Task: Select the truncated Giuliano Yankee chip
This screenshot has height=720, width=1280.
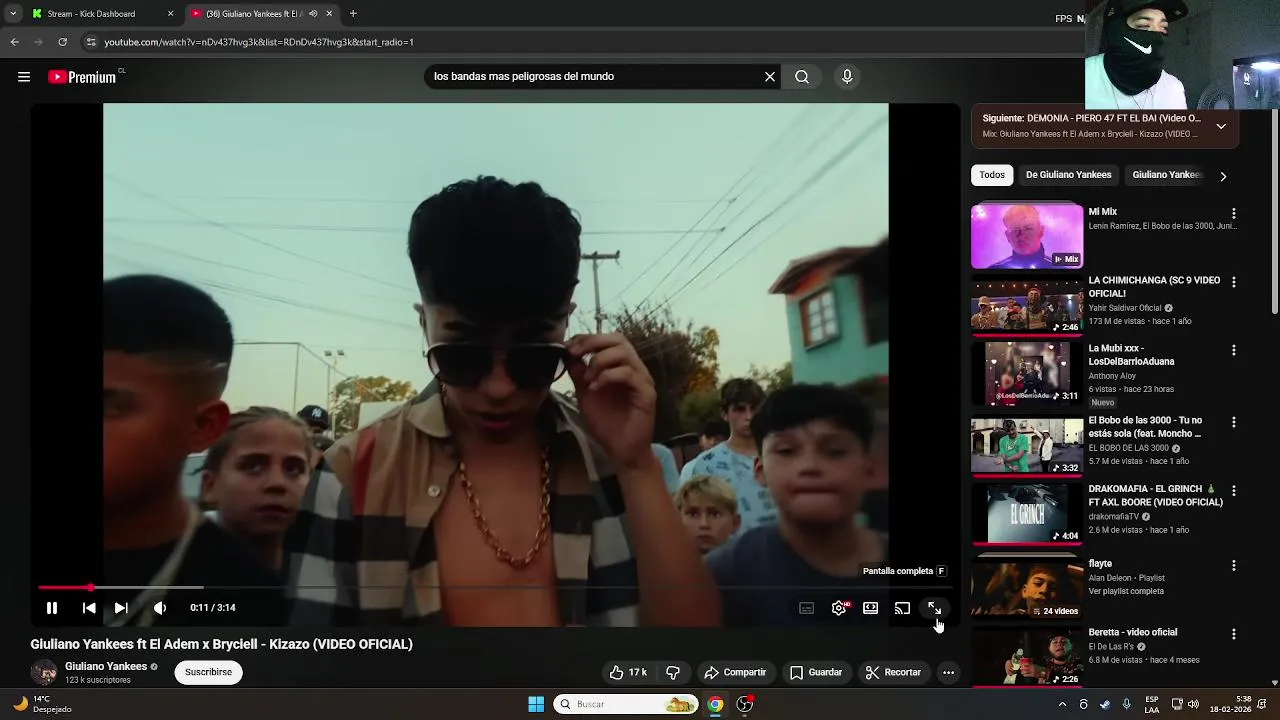Action: [x=1166, y=175]
